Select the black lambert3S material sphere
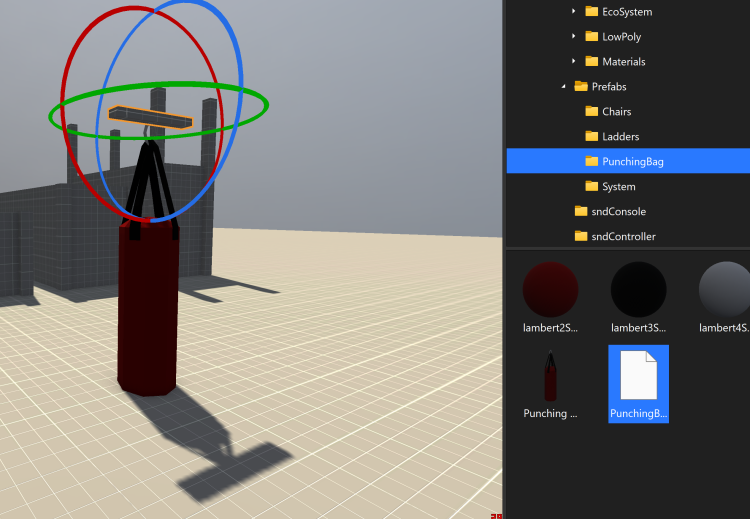The width and height of the screenshot is (750, 519). [x=638, y=290]
